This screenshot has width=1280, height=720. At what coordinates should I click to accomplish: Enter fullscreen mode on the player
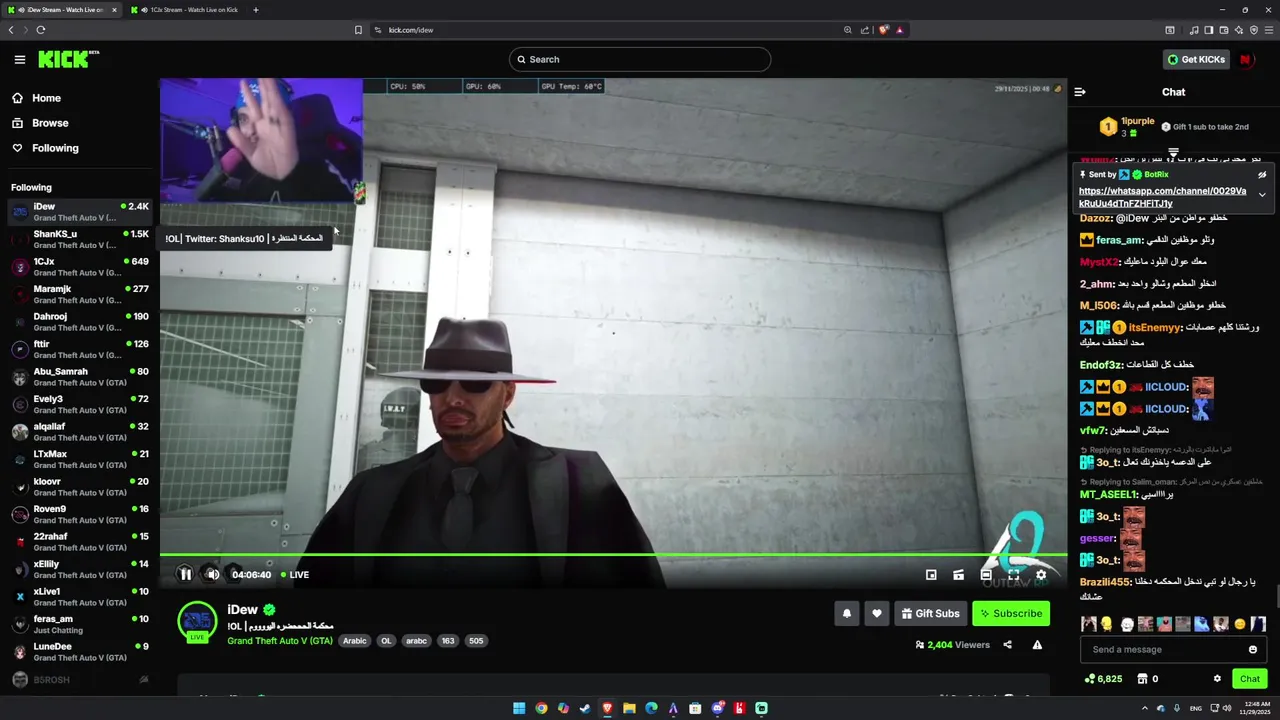pyautogui.click(x=1013, y=574)
